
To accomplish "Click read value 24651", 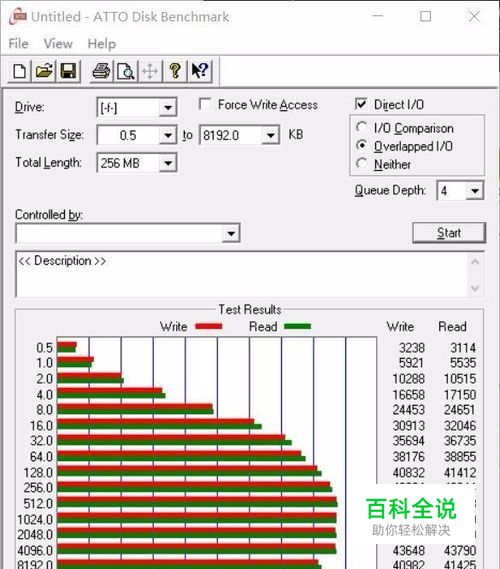I will (x=460, y=410).
